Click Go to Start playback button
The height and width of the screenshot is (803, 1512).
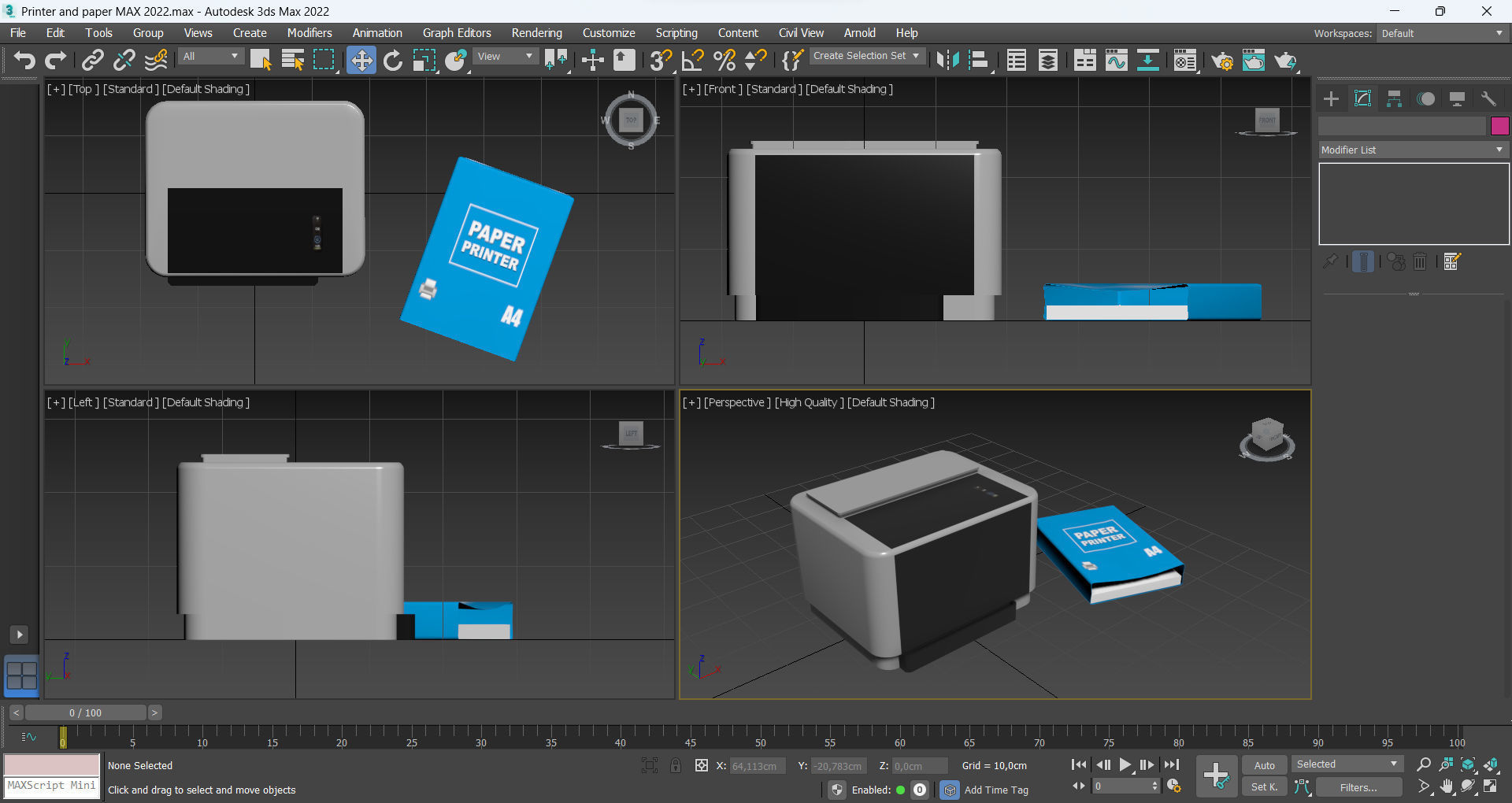click(x=1079, y=764)
